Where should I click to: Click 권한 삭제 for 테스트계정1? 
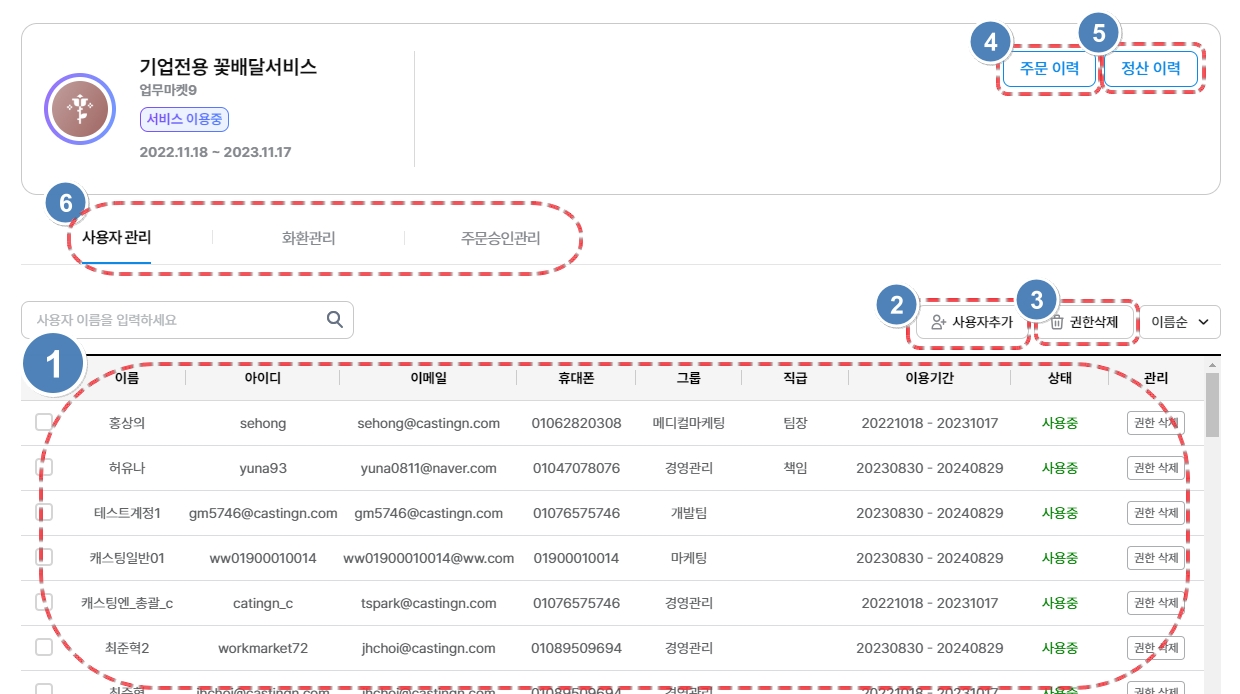point(1155,513)
